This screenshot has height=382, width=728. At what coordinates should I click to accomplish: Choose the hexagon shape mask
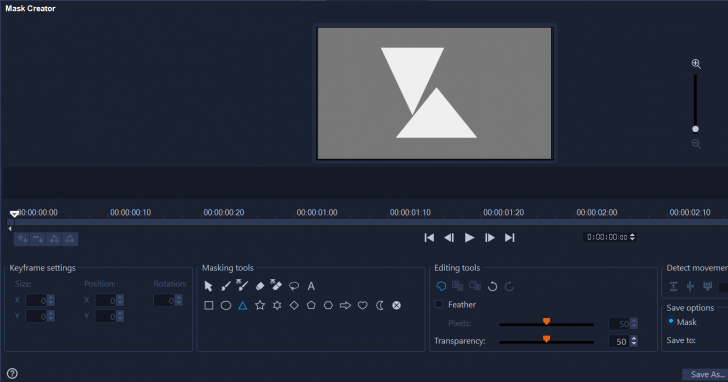pyautogui.click(x=328, y=305)
